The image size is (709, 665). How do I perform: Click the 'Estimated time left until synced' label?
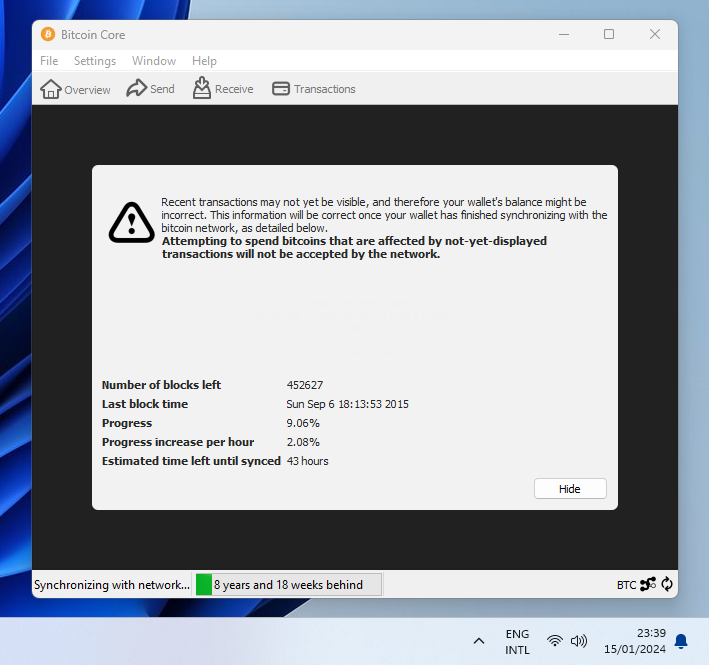click(x=191, y=461)
